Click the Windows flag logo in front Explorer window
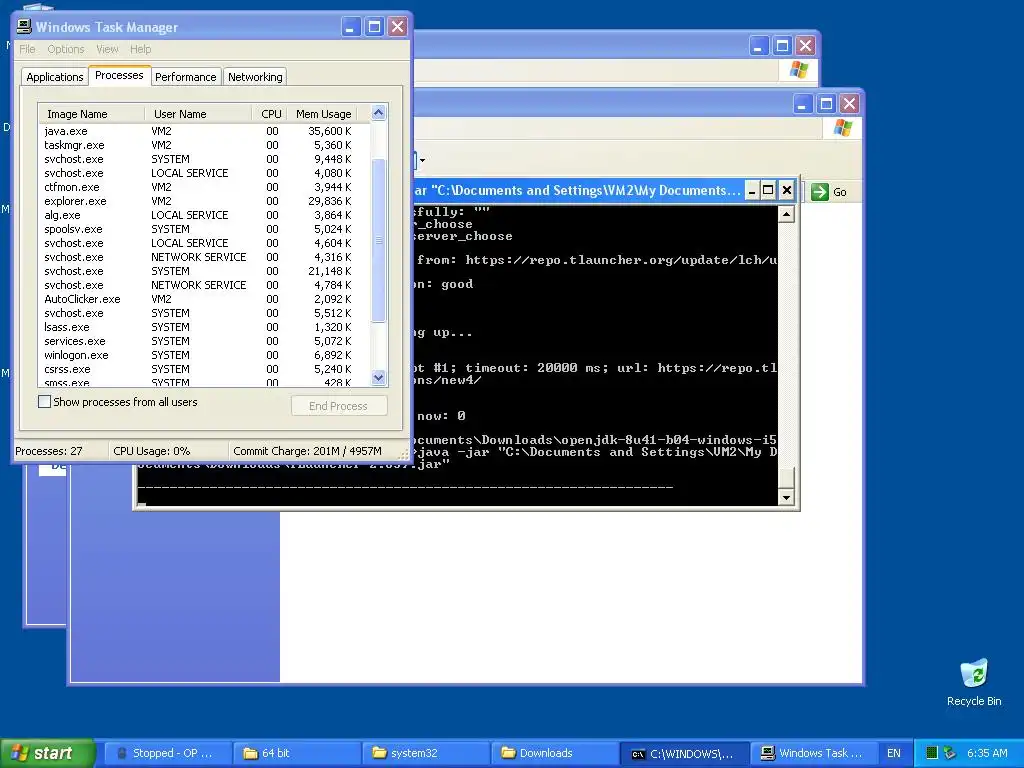 point(842,128)
